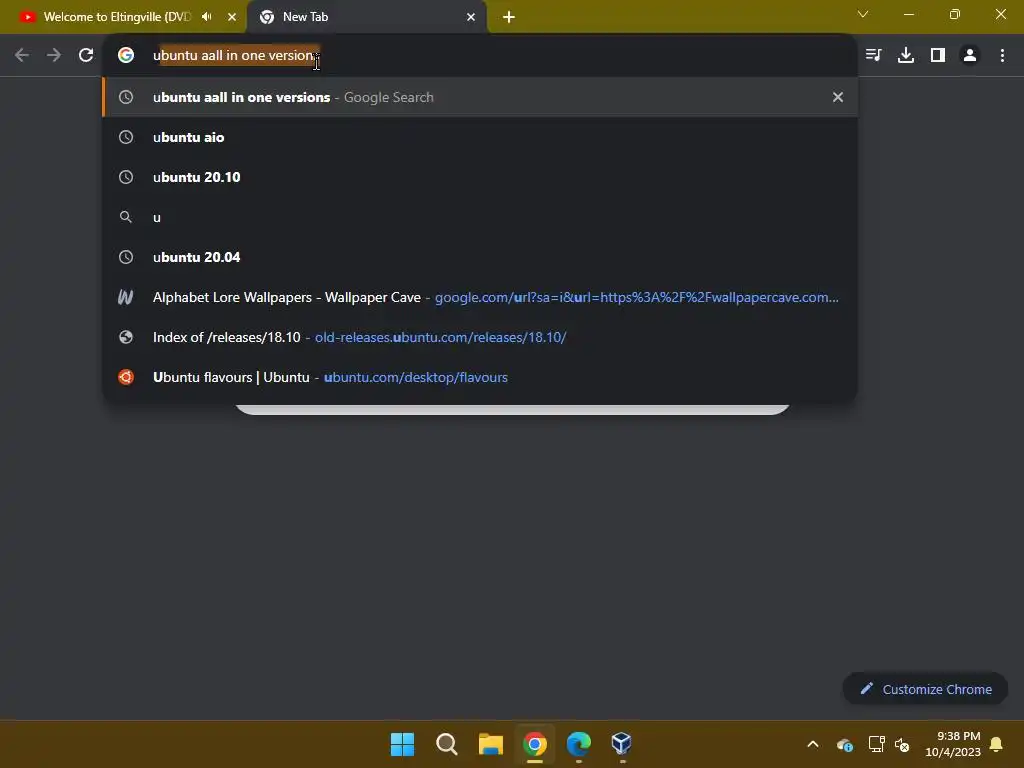Open the tab search dropdown chevron
1024x768 pixels.
point(863,14)
